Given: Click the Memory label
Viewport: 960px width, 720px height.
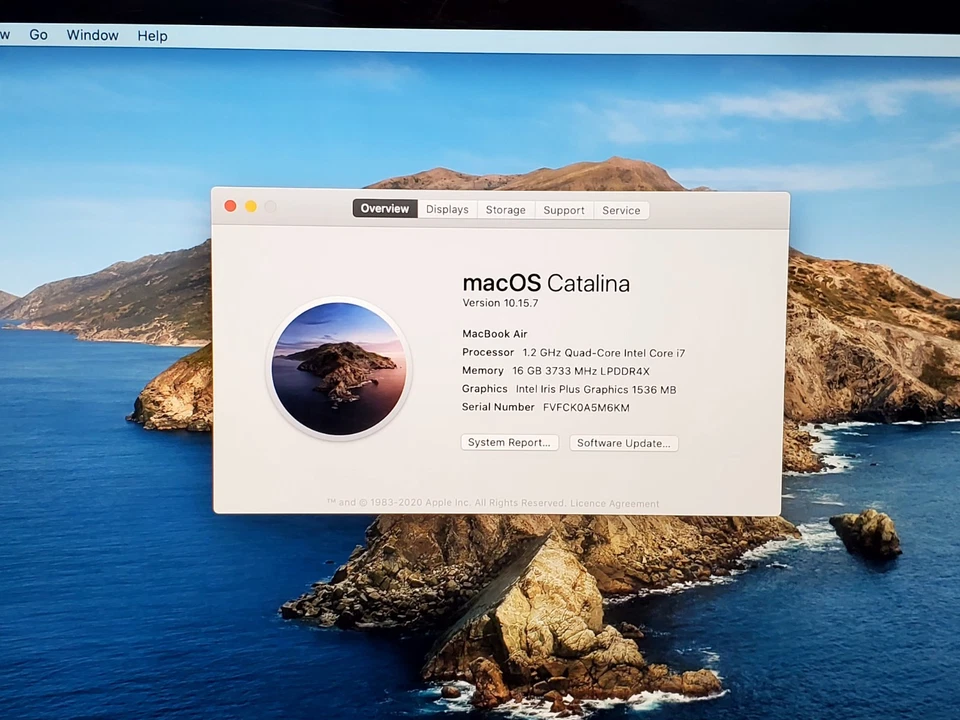Looking at the screenshot, I should (482, 371).
